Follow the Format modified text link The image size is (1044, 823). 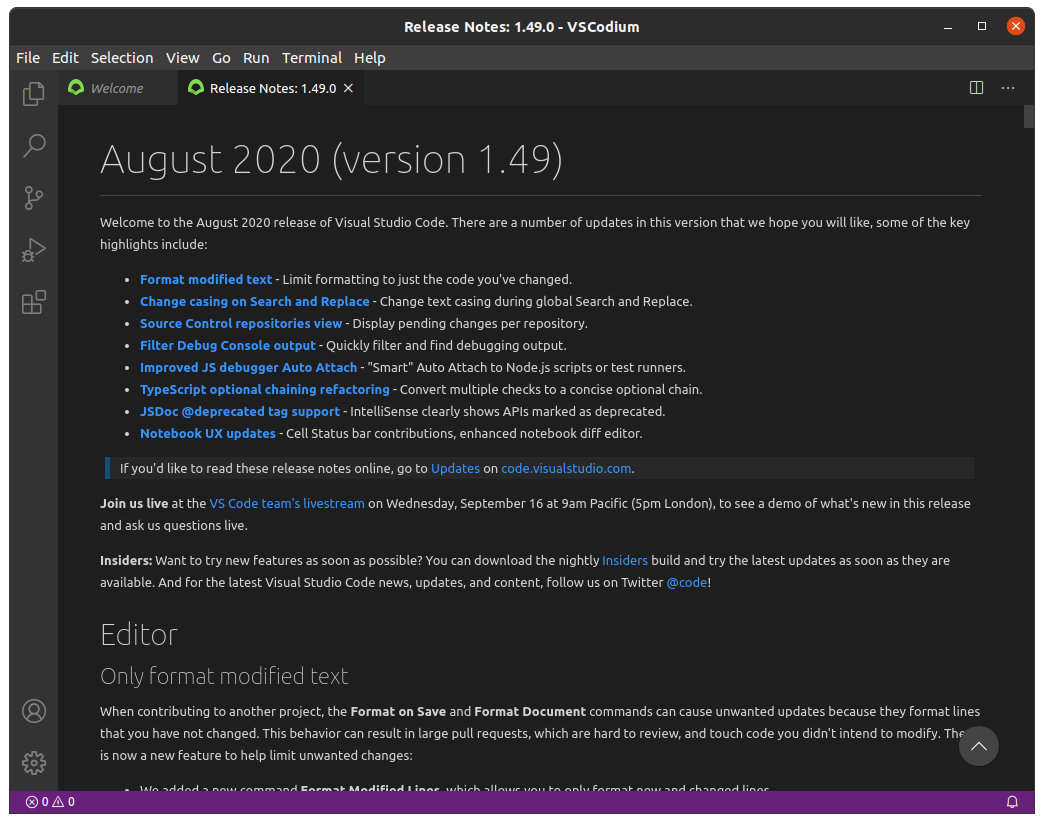(205, 280)
